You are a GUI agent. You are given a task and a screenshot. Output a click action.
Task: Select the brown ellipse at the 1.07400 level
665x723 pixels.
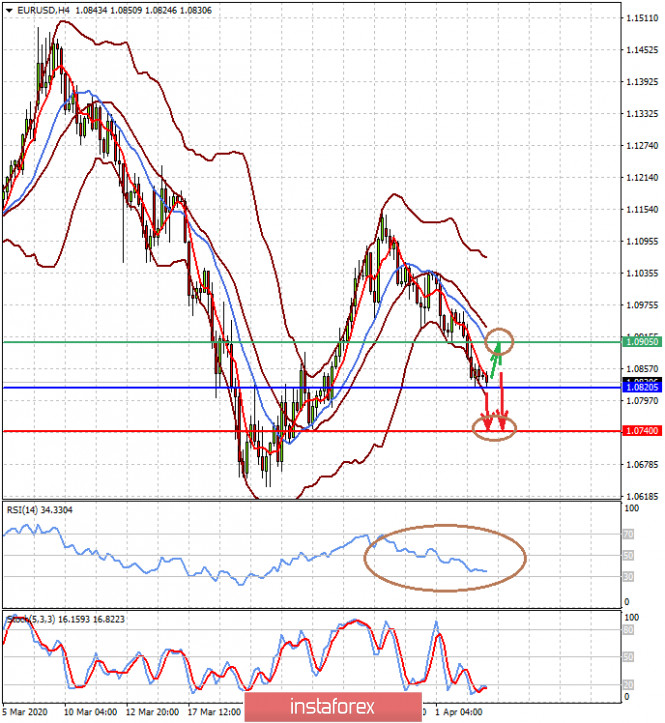pos(494,427)
